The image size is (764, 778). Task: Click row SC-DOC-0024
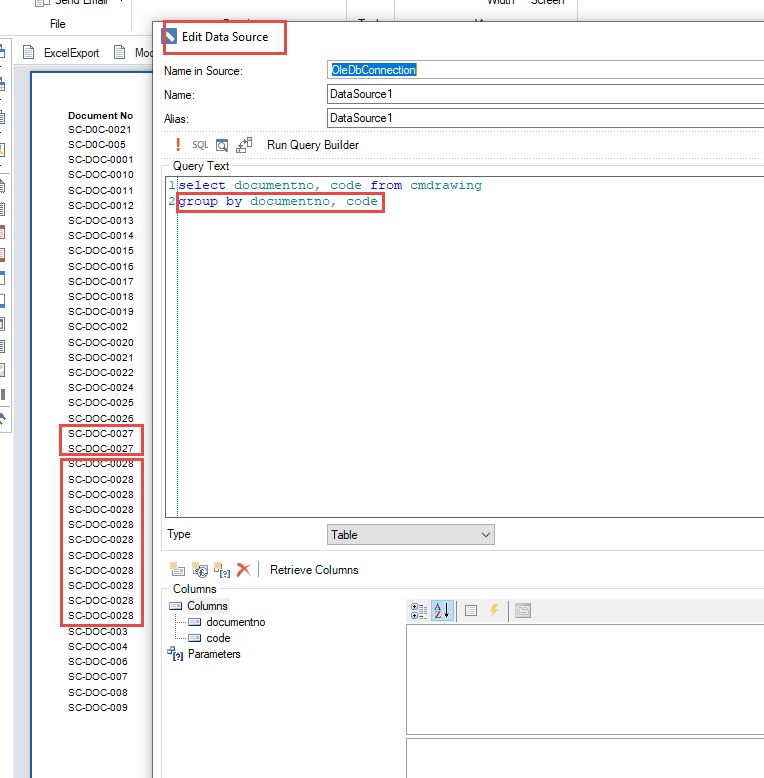[x=101, y=388]
